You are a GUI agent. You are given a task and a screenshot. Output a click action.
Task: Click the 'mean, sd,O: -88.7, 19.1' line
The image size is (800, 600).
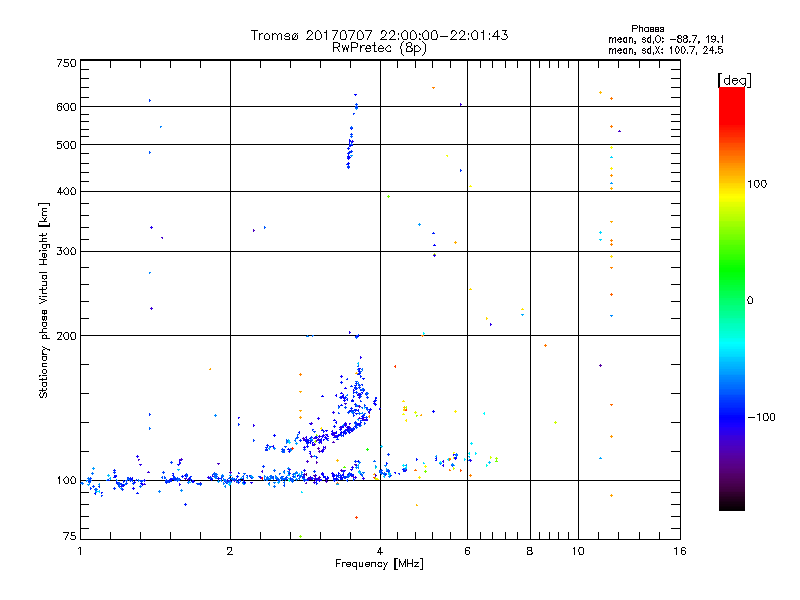point(666,39)
